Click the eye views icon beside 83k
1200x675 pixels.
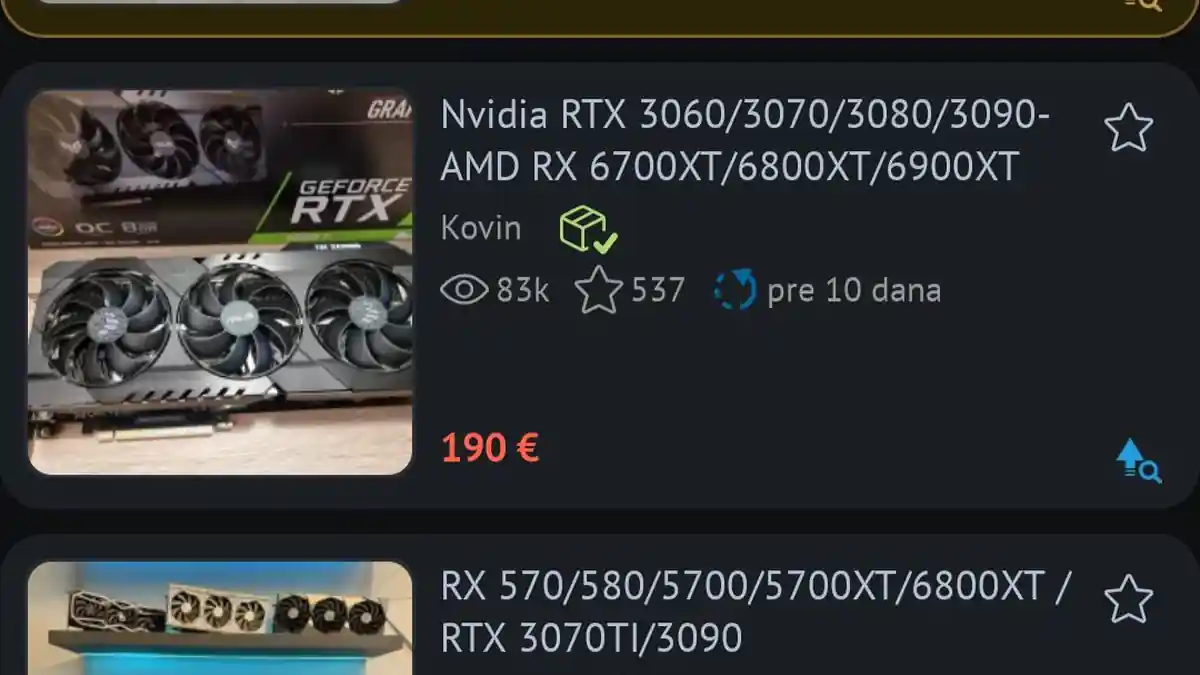465,291
